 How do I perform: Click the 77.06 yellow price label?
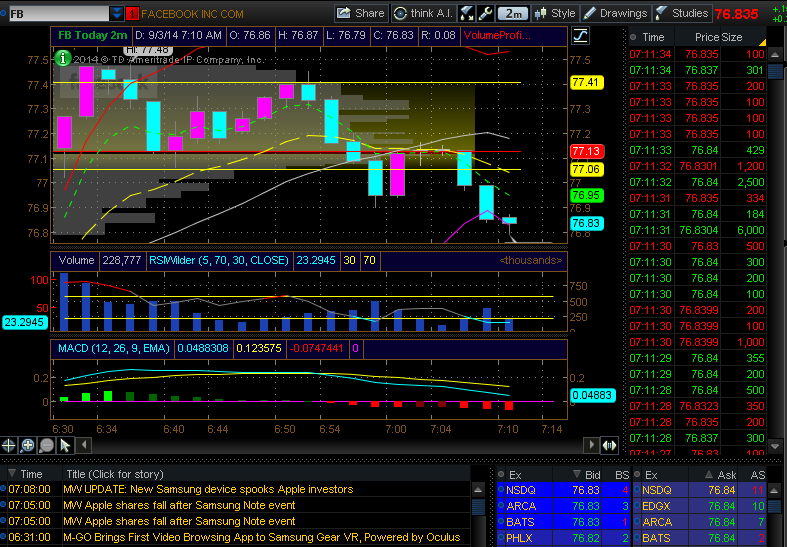pos(586,169)
